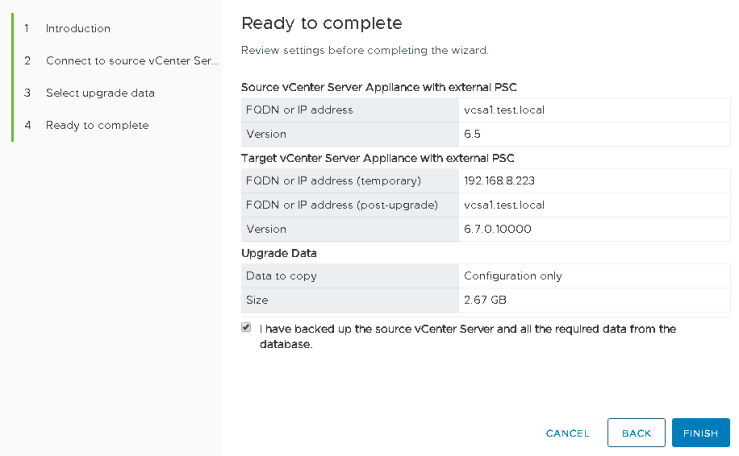Click the Finish button

tap(700, 433)
